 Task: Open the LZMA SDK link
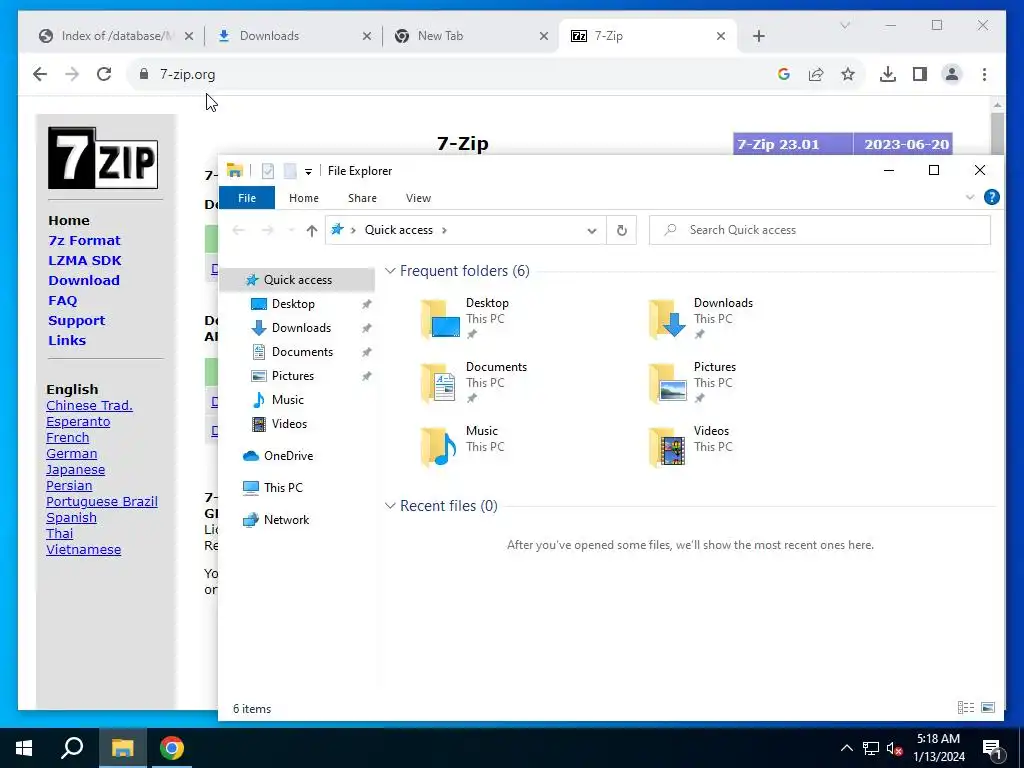[85, 261]
